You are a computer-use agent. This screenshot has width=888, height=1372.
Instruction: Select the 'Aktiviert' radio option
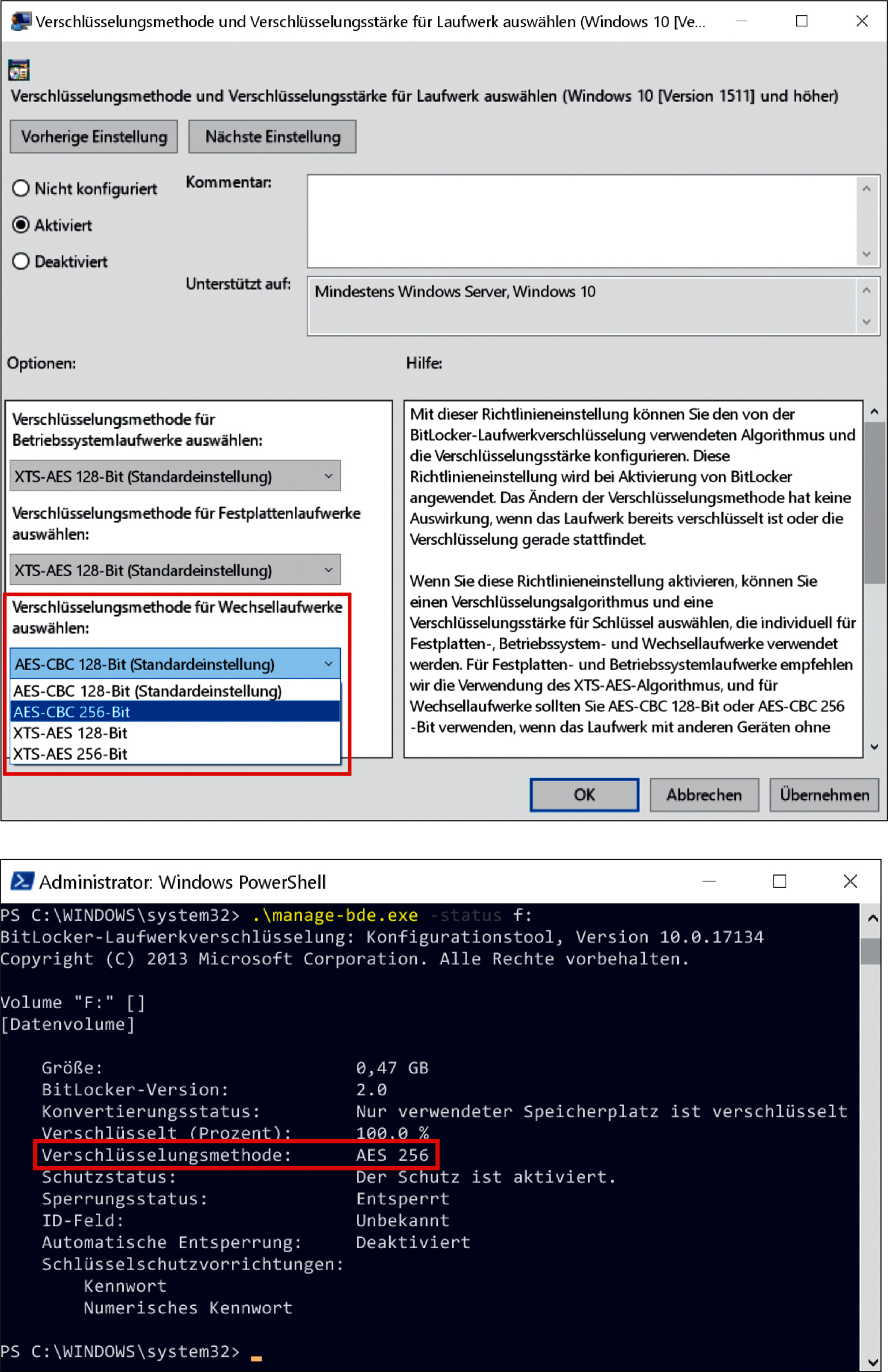21,225
